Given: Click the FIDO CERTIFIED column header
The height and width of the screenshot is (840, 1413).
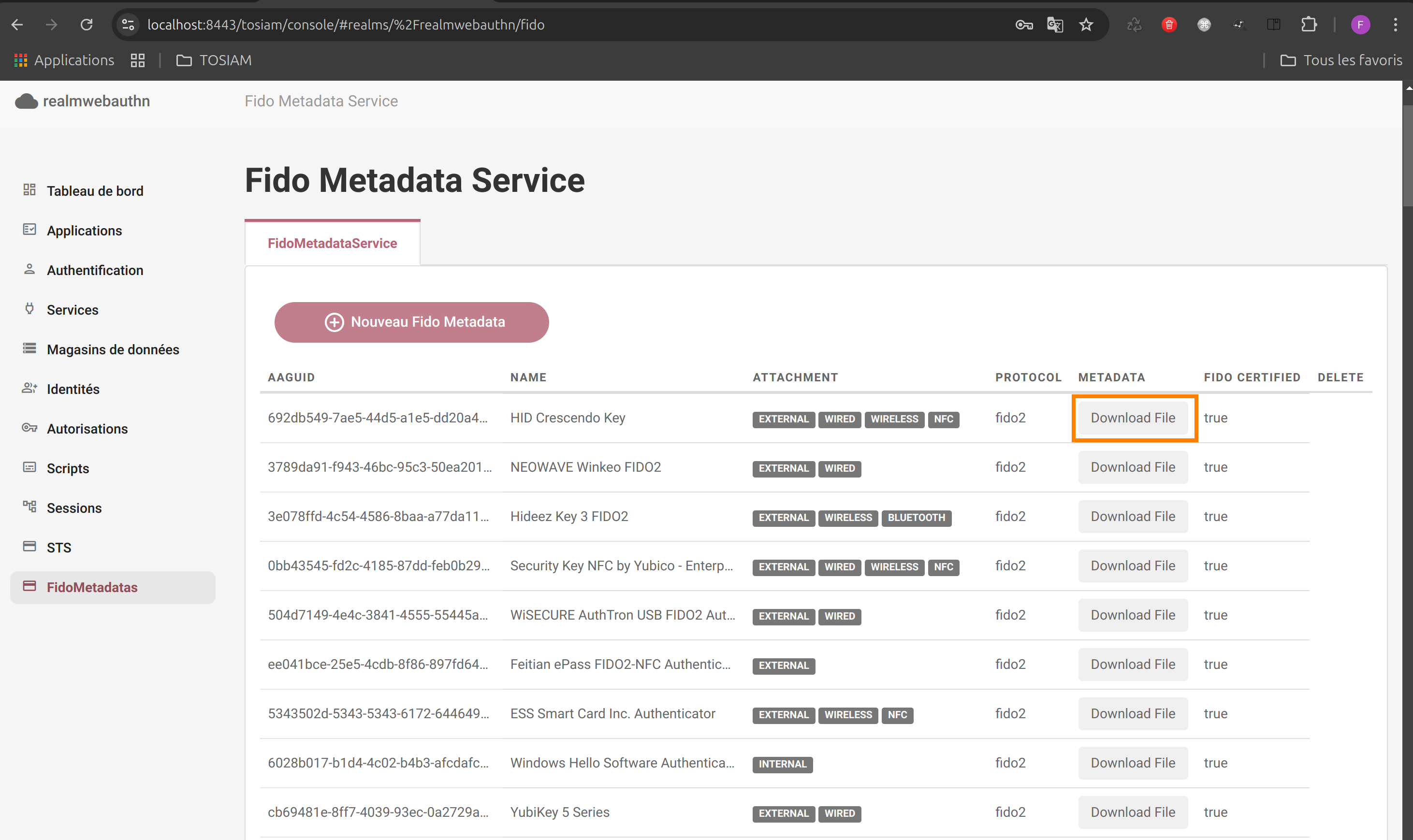Looking at the screenshot, I should click(x=1252, y=377).
